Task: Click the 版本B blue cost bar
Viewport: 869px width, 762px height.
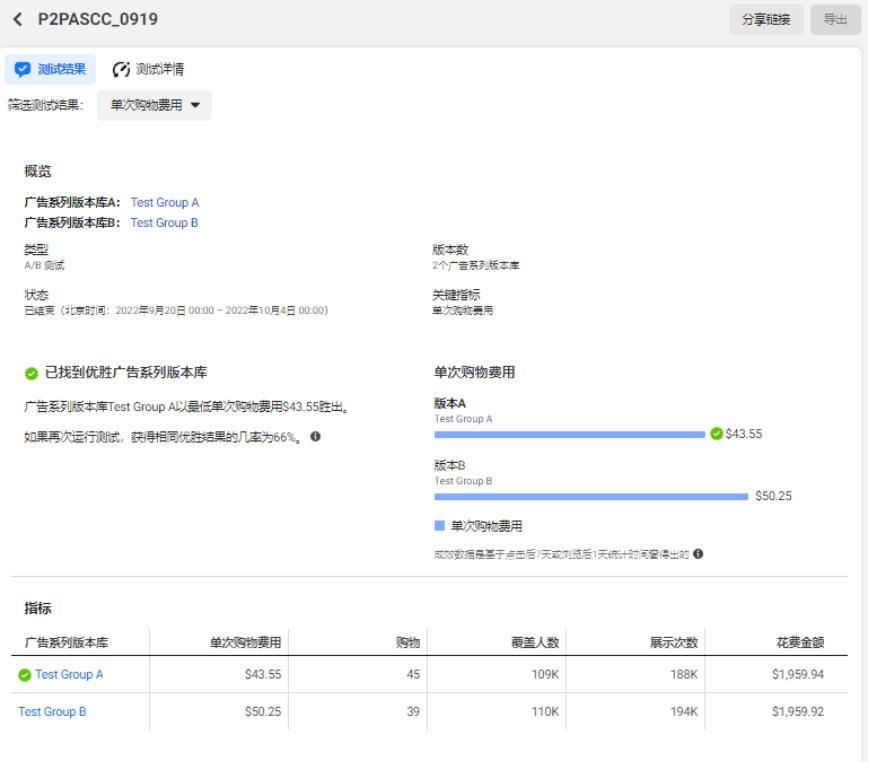Action: [590, 495]
